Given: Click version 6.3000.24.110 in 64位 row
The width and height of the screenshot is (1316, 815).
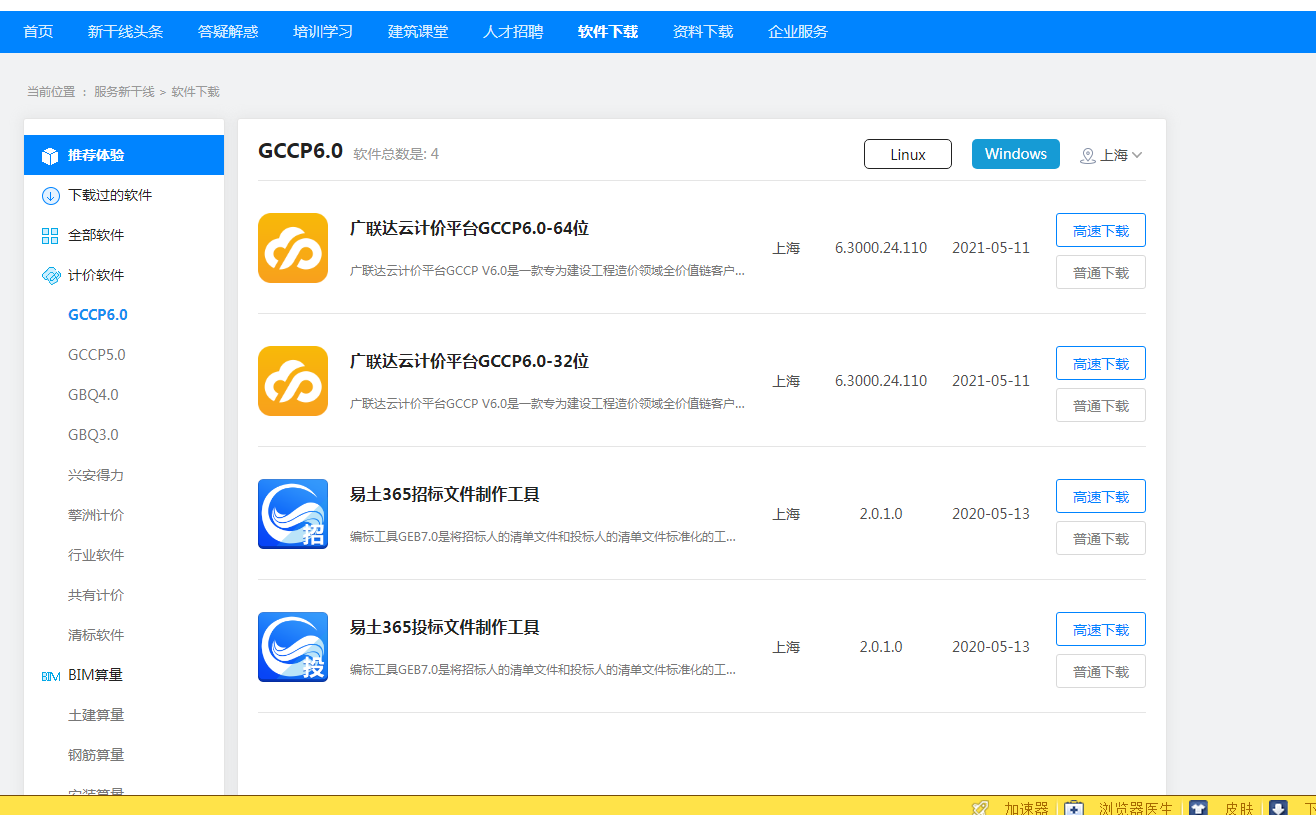Looking at the screenshot, I should click(x=881, y=248).
